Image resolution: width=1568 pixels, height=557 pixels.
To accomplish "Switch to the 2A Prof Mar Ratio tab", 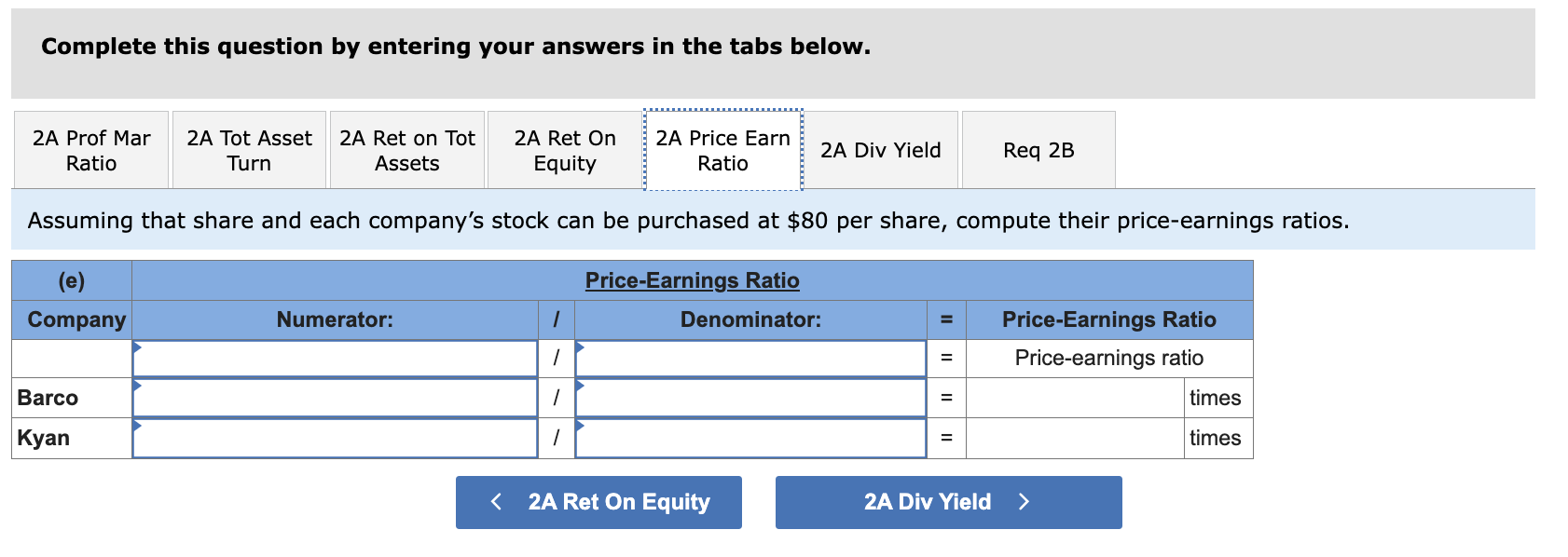I will point(90,150).
